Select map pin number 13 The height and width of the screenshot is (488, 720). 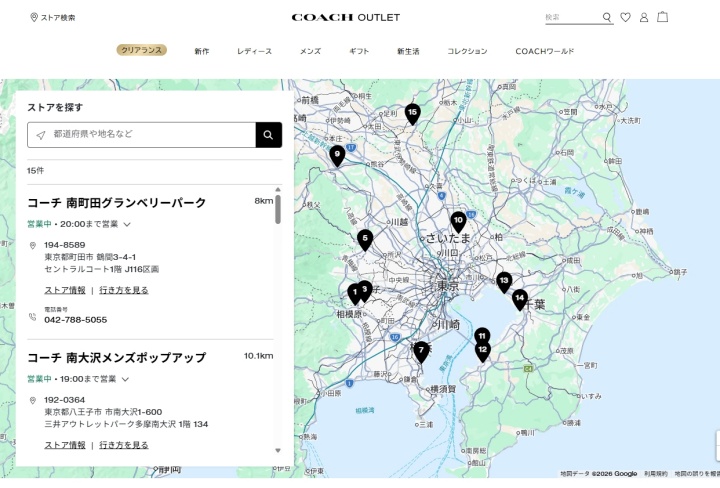click(504, 283)
